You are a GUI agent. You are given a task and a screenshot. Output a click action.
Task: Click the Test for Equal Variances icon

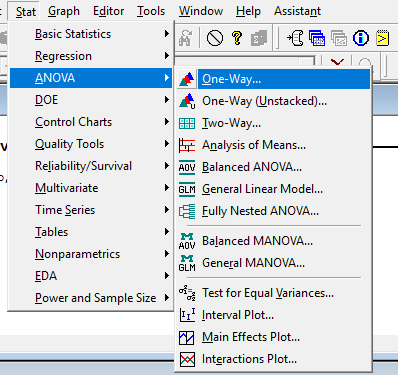[x=187, y=293]
